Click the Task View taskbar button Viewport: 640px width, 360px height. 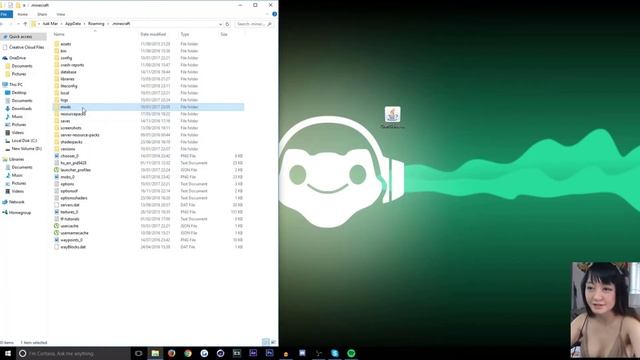(x=138, y=353)
